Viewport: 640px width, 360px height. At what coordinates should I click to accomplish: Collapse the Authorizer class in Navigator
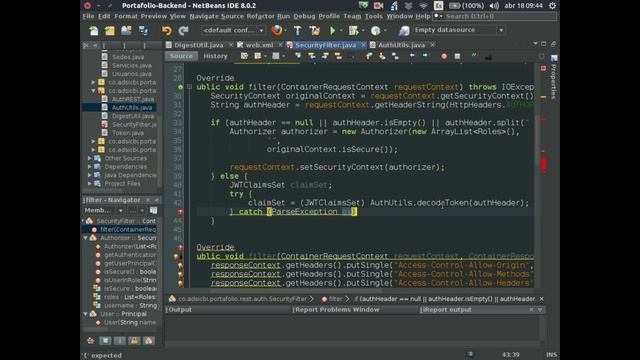85,238
